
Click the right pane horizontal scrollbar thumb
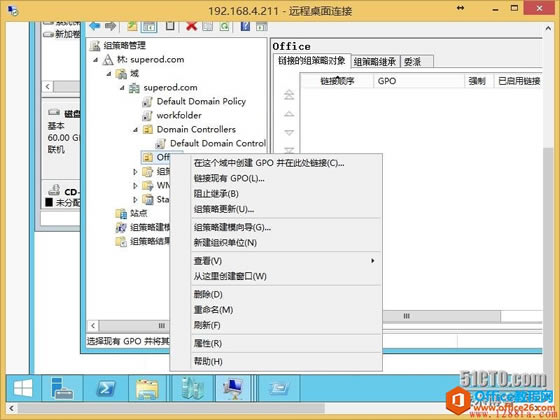point(441,316)
